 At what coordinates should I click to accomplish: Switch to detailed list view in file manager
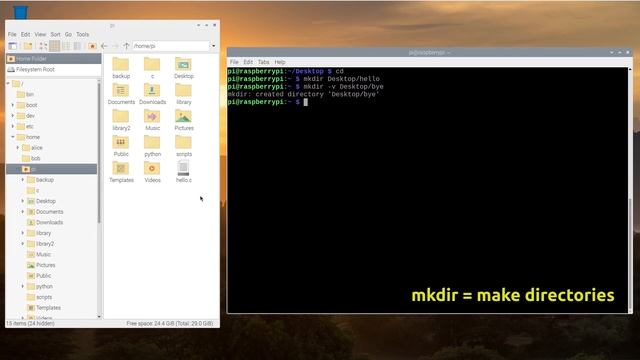point(77,46)
